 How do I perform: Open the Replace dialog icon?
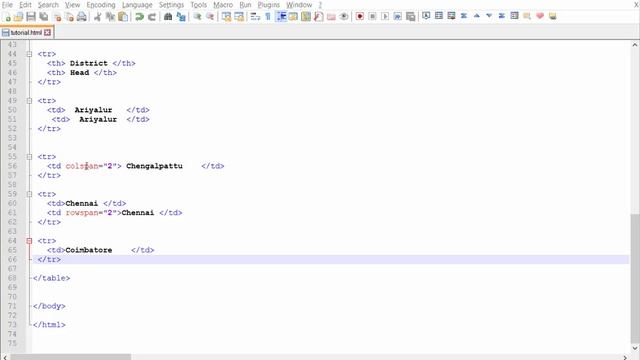[181, 17]
